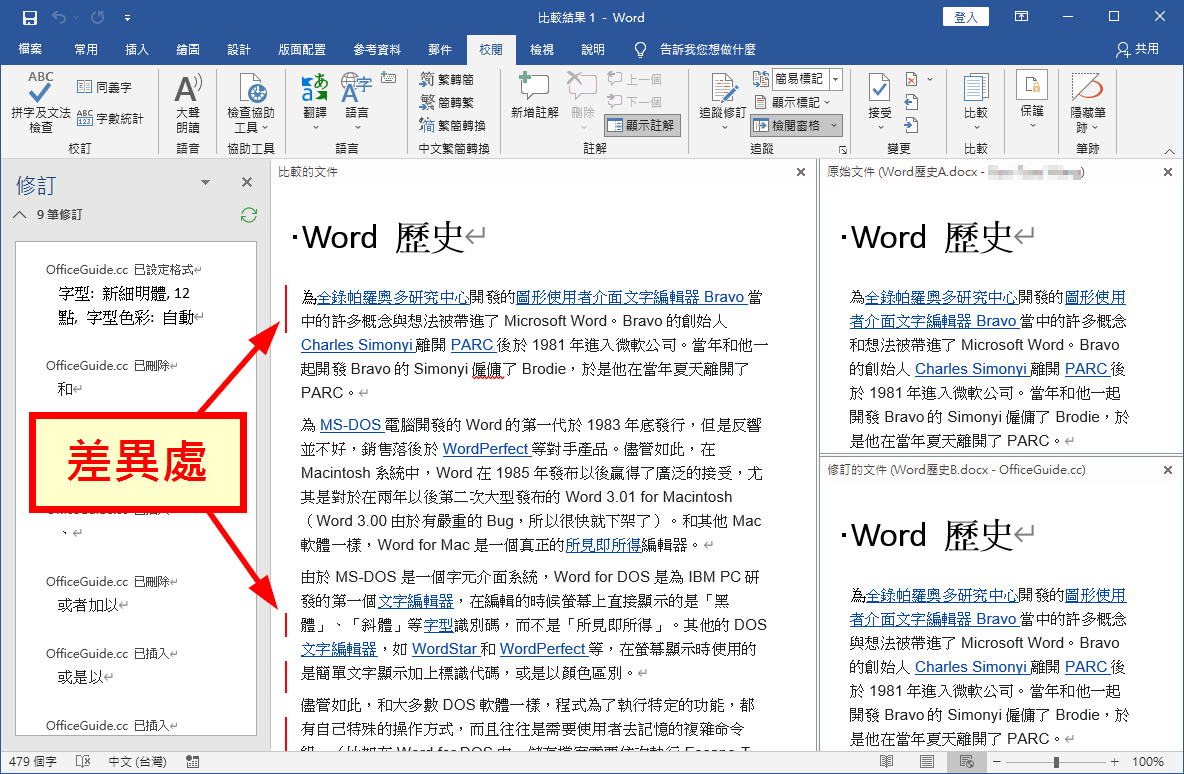Switch to web layout view icon
The height and width of the screenshot is (774, 1184).
966,762
